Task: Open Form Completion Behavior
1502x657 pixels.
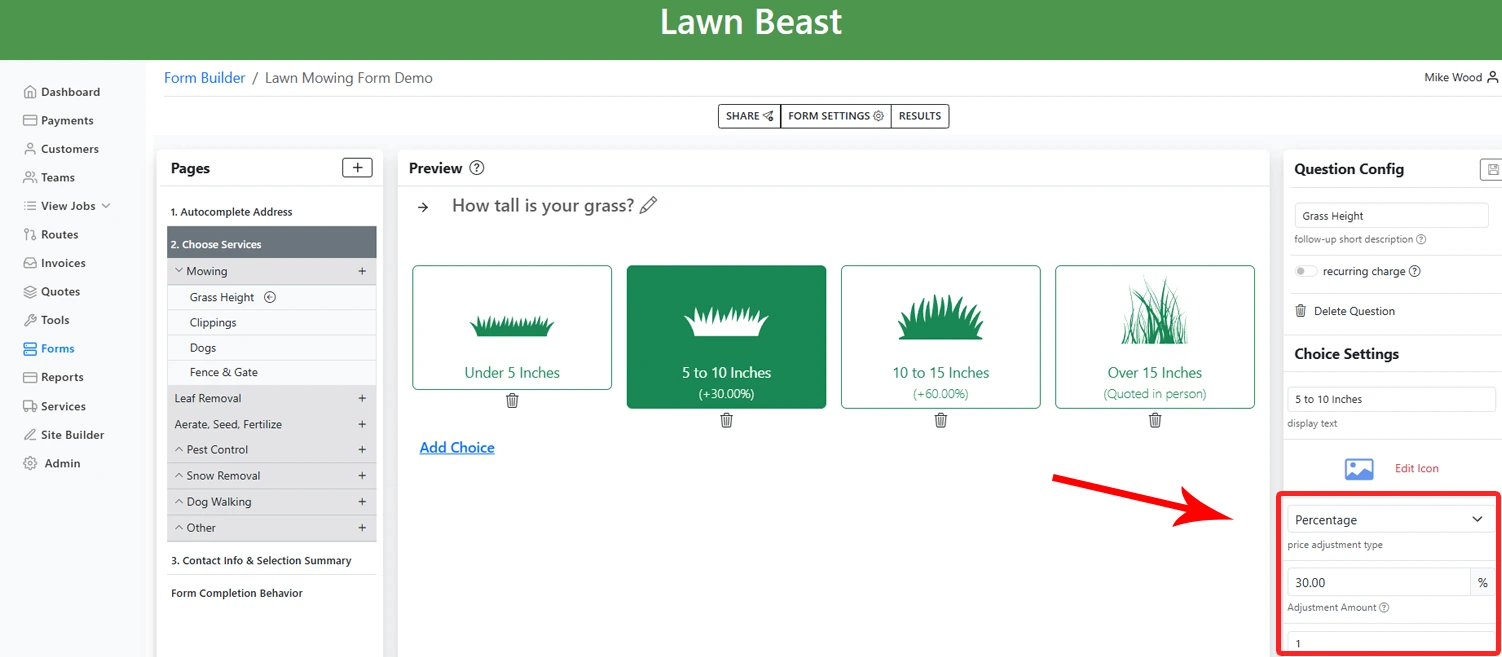Action: tap(237, 593)
